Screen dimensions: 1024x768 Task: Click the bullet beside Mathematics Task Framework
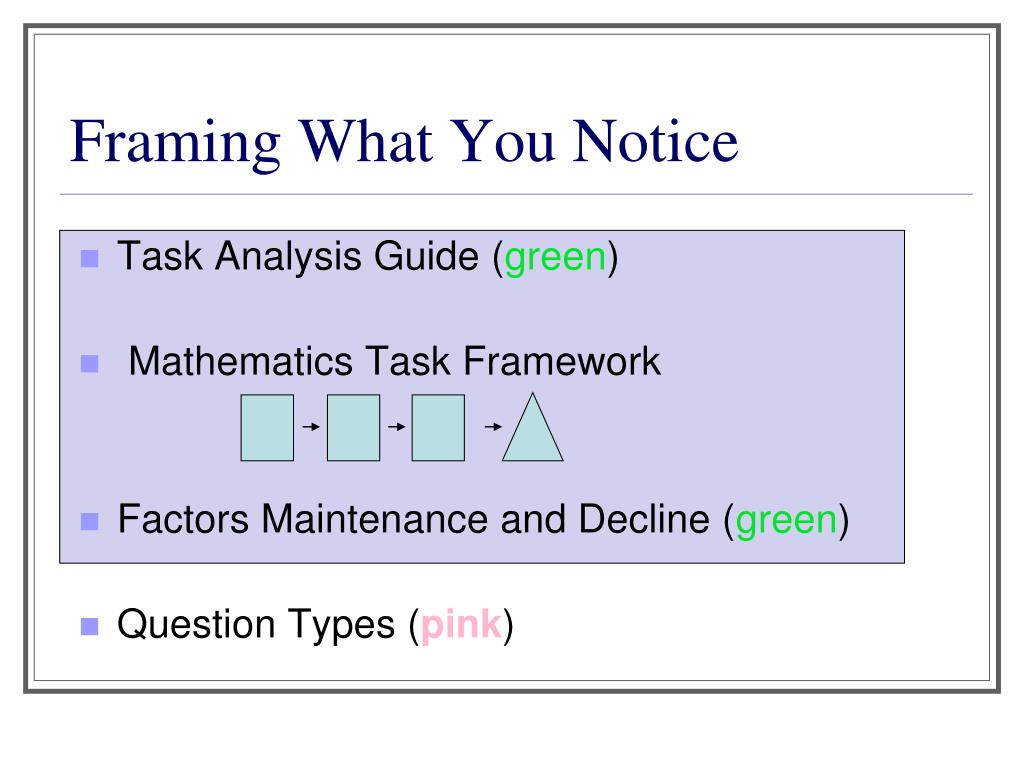click(89, 364)
